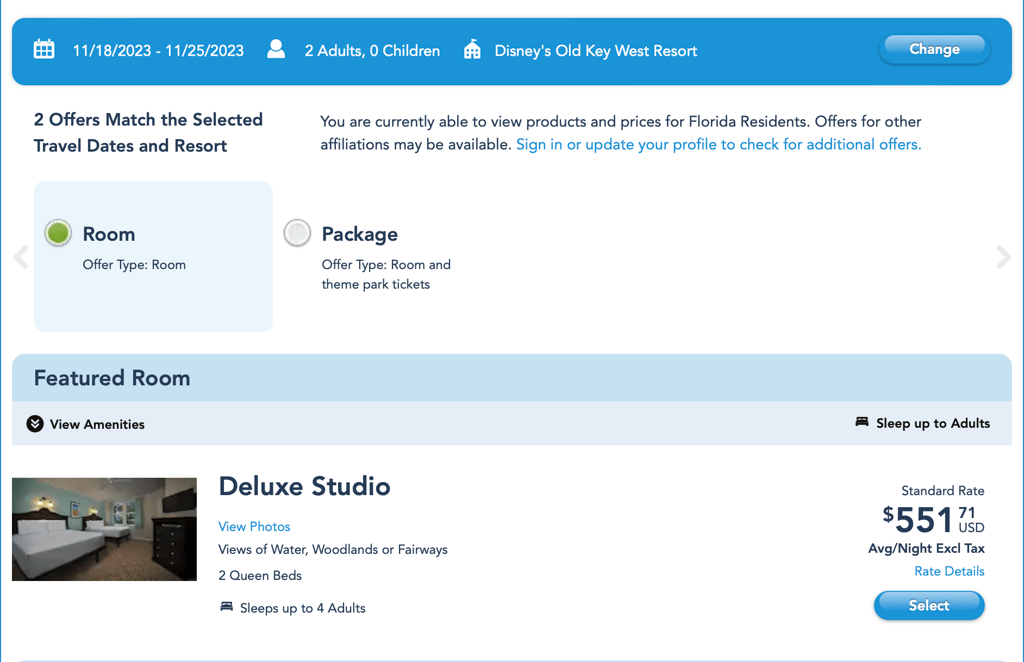Open View Photos for the Deluxe Studio
The image size is (1024, 662).
[x=254, y=526]
